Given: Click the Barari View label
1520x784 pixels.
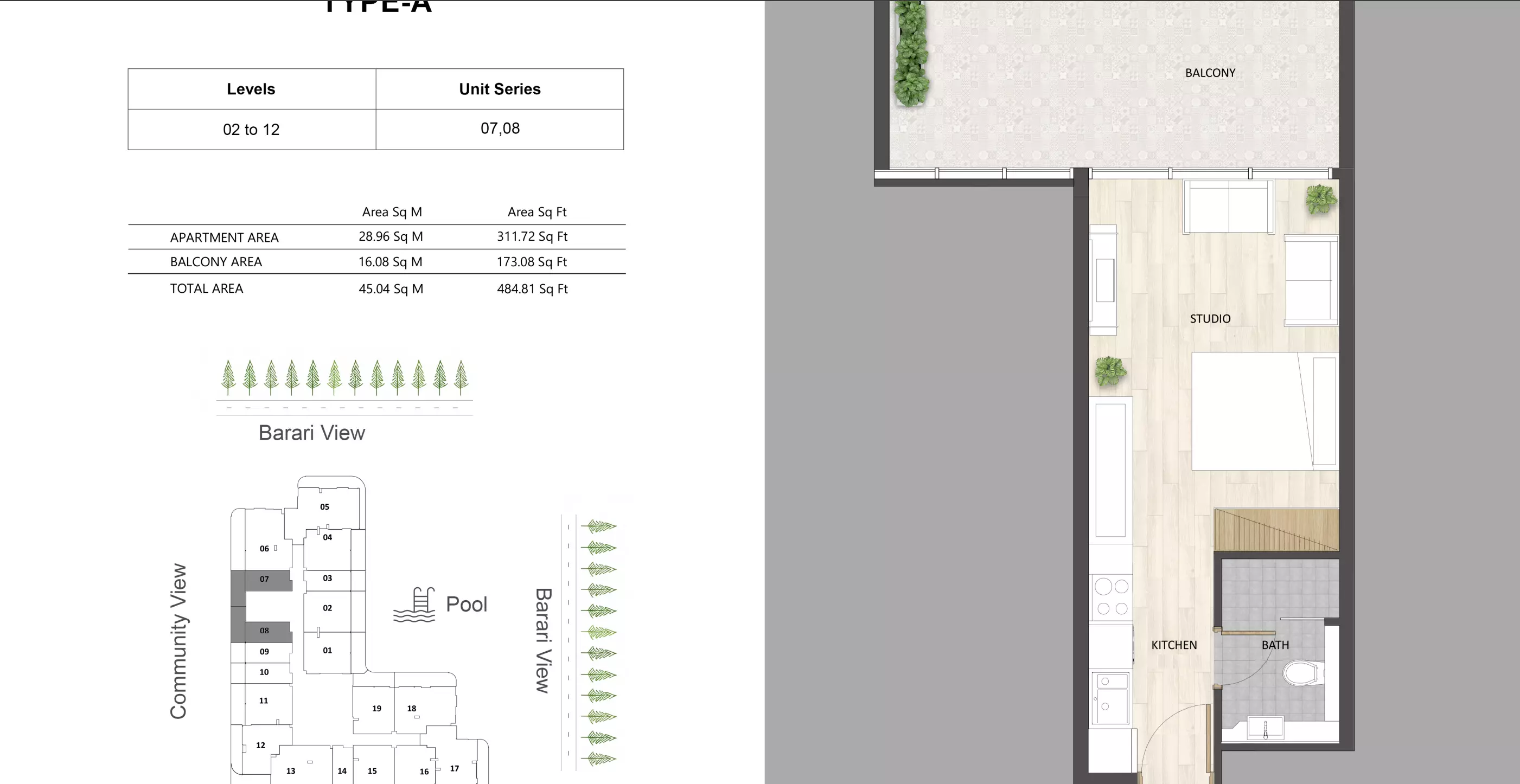Looking at the screenshot, I should click(x=311, y=433).
